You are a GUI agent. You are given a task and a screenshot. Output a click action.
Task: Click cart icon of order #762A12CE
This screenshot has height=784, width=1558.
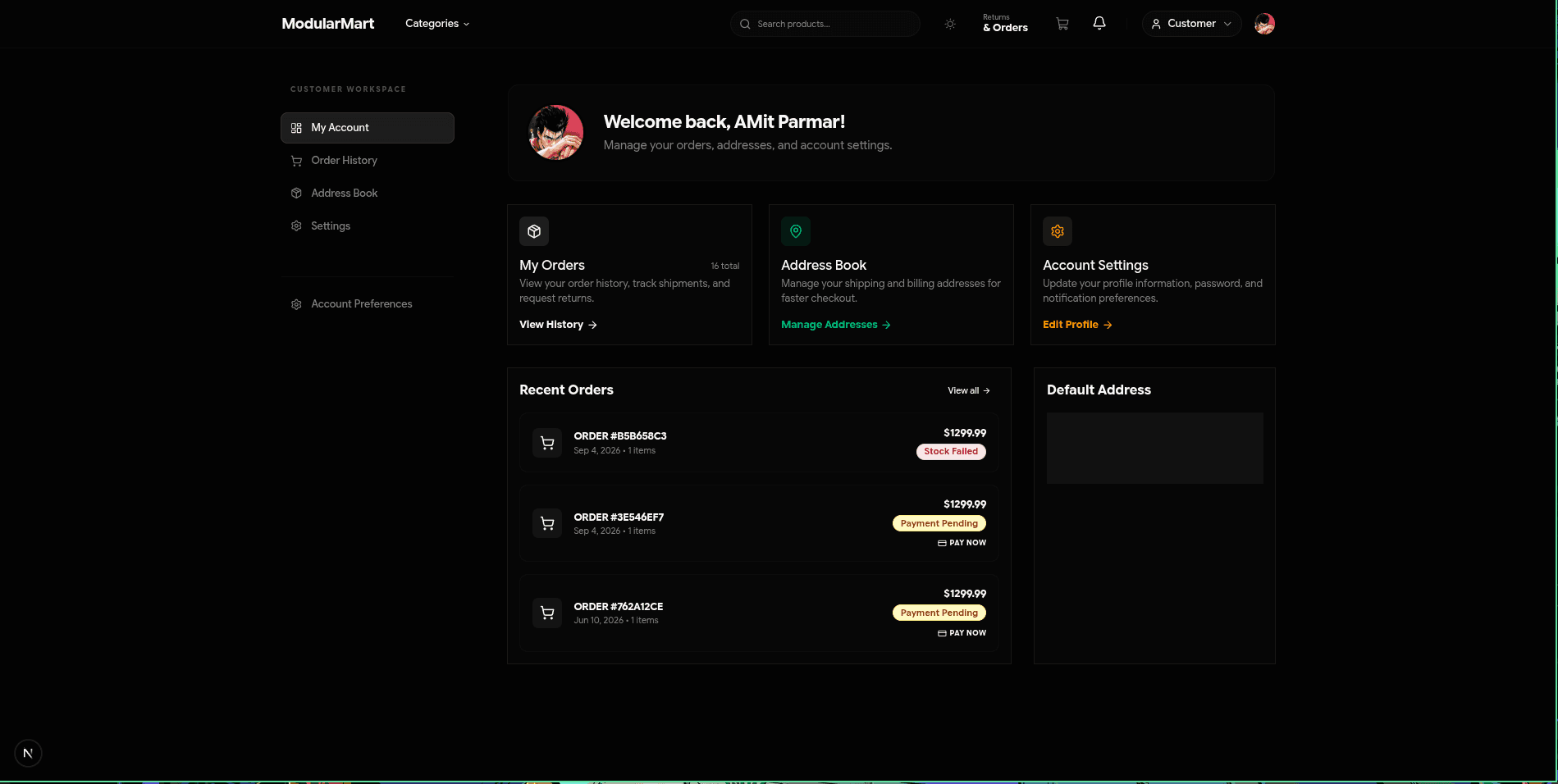(x=547, y=613)
